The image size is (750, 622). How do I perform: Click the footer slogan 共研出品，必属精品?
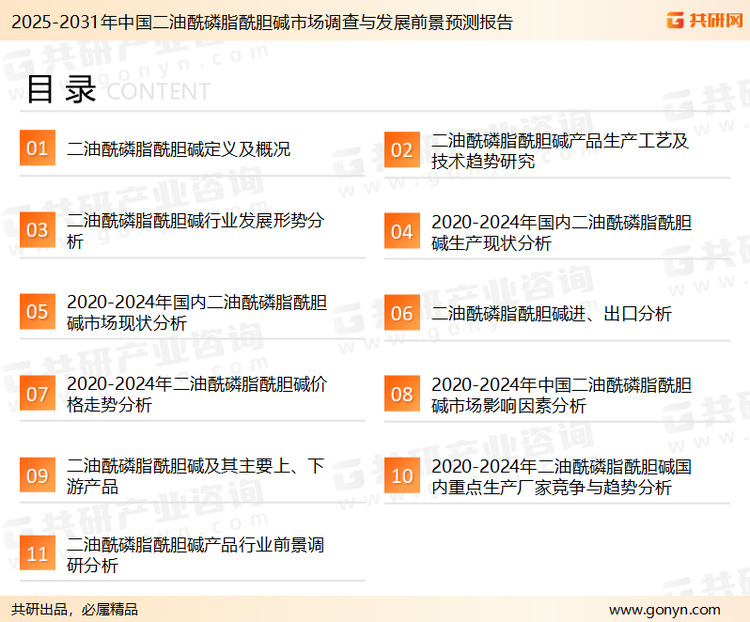click(x=75, y=610)
